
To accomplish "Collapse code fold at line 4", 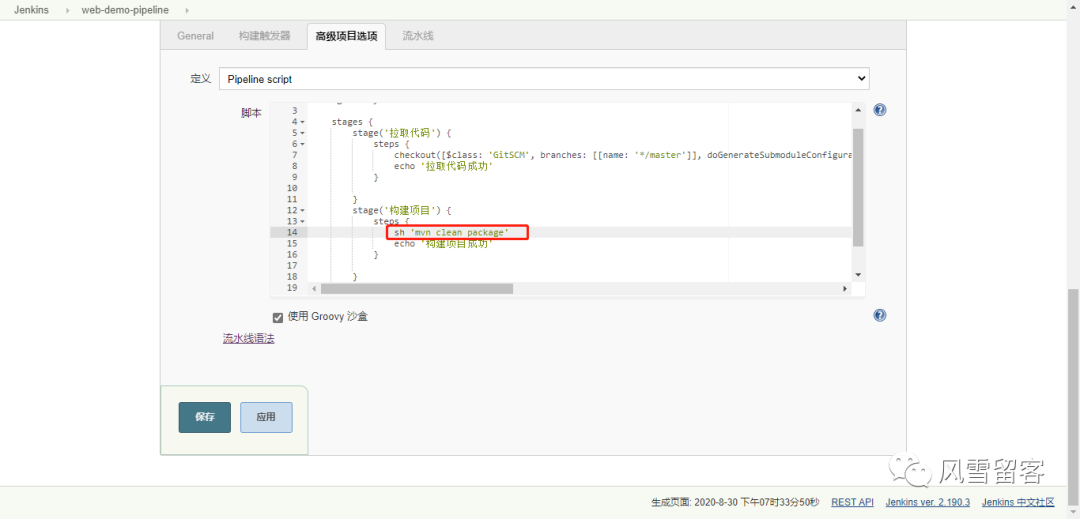I will click(x=302, y=122).
